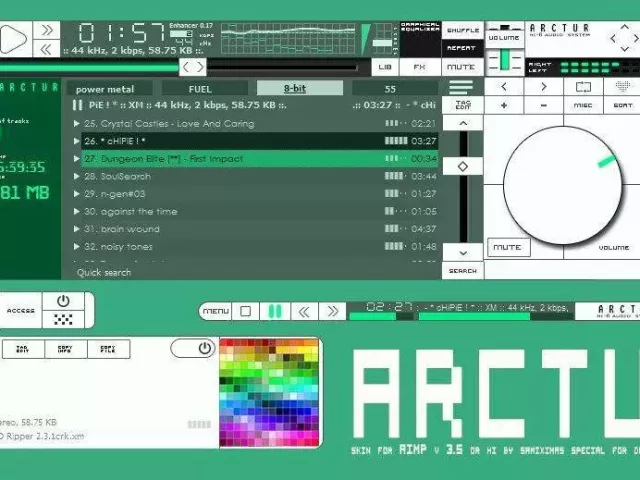This screenshot has height=480, width=640.
Task: Skip to next track in mini player
Action: [x=331, y=311]
